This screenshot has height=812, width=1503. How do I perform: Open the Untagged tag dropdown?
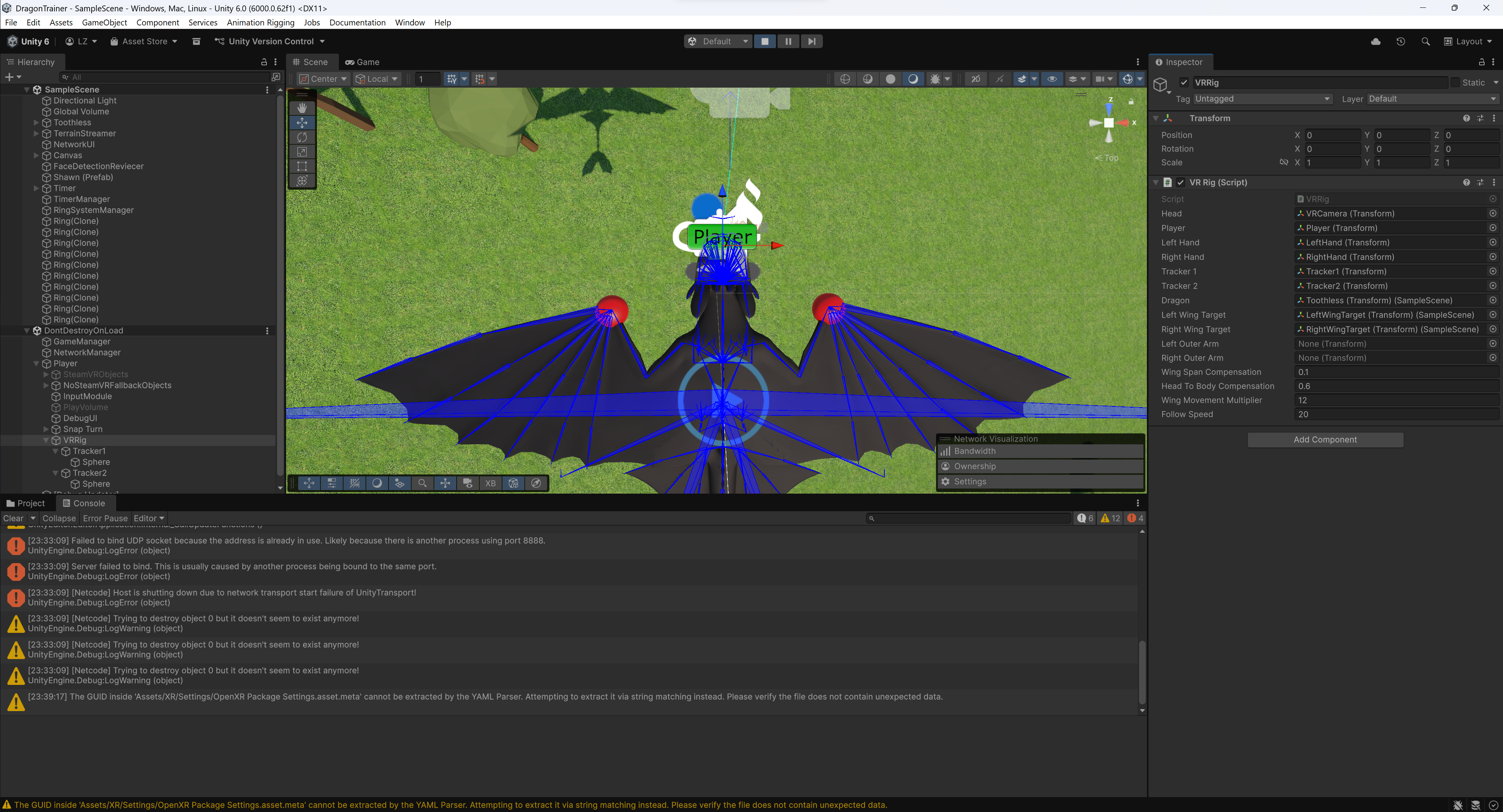point(1262,99)
